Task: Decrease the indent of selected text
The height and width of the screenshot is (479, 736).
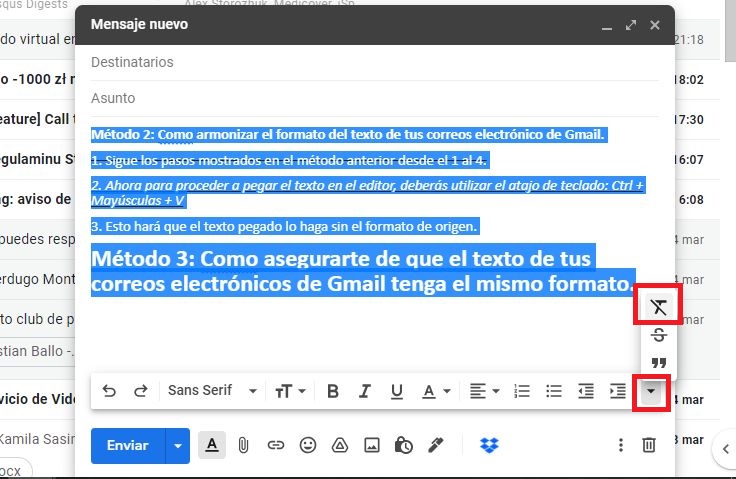Action: [x=586, y=391]
